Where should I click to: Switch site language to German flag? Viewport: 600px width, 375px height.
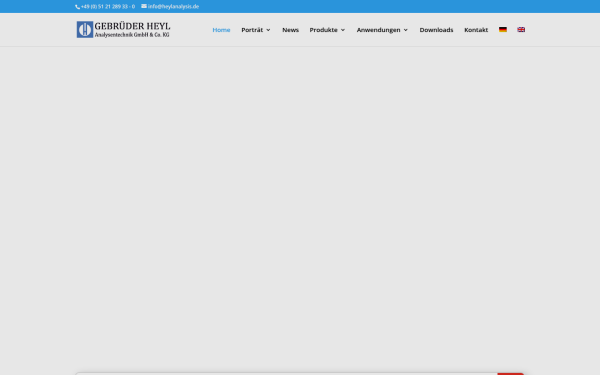click(x=503, y=29)
